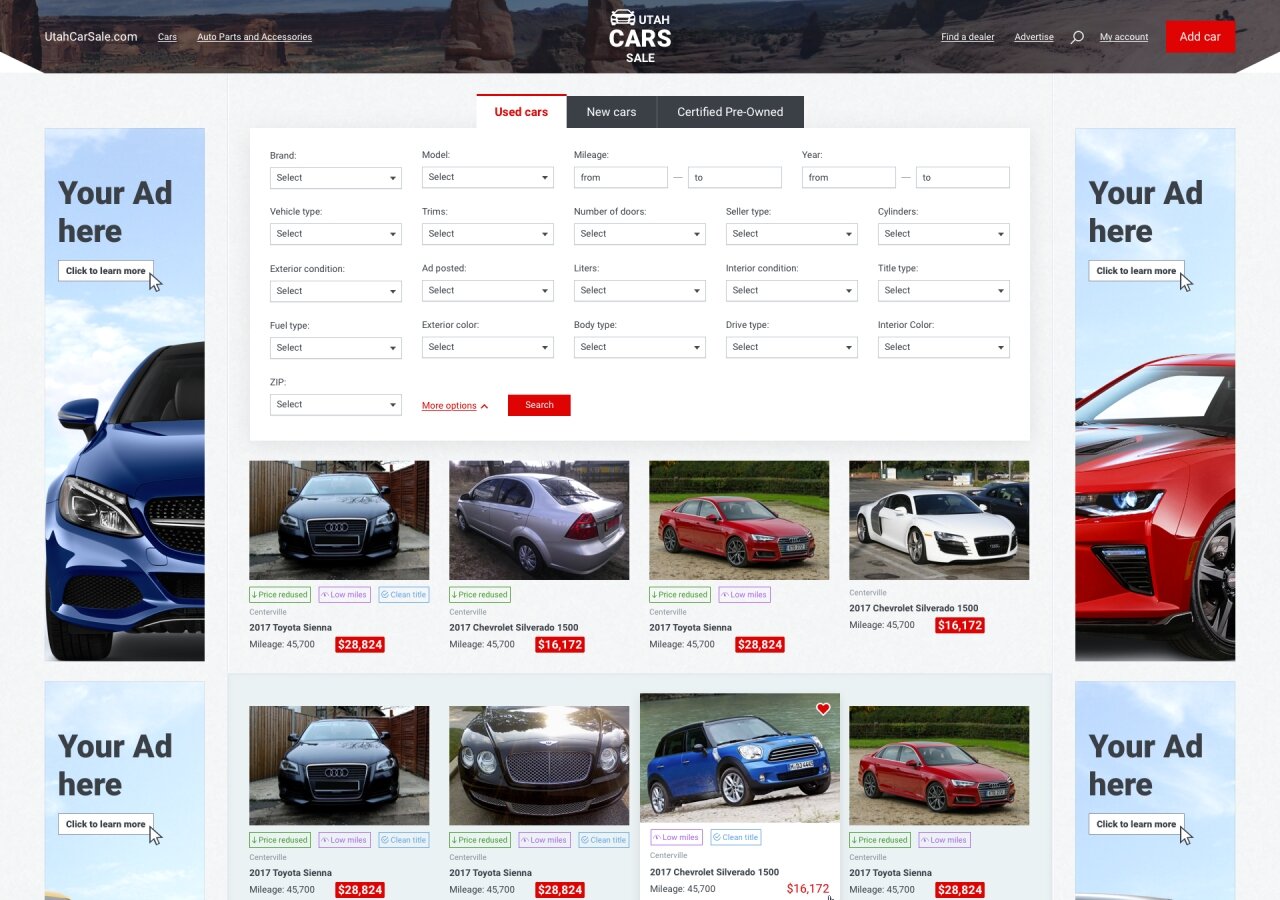This screenshot has width=1280, height=900.
Task: Open the Ad posted dropdown
Action: pos(488,291)
